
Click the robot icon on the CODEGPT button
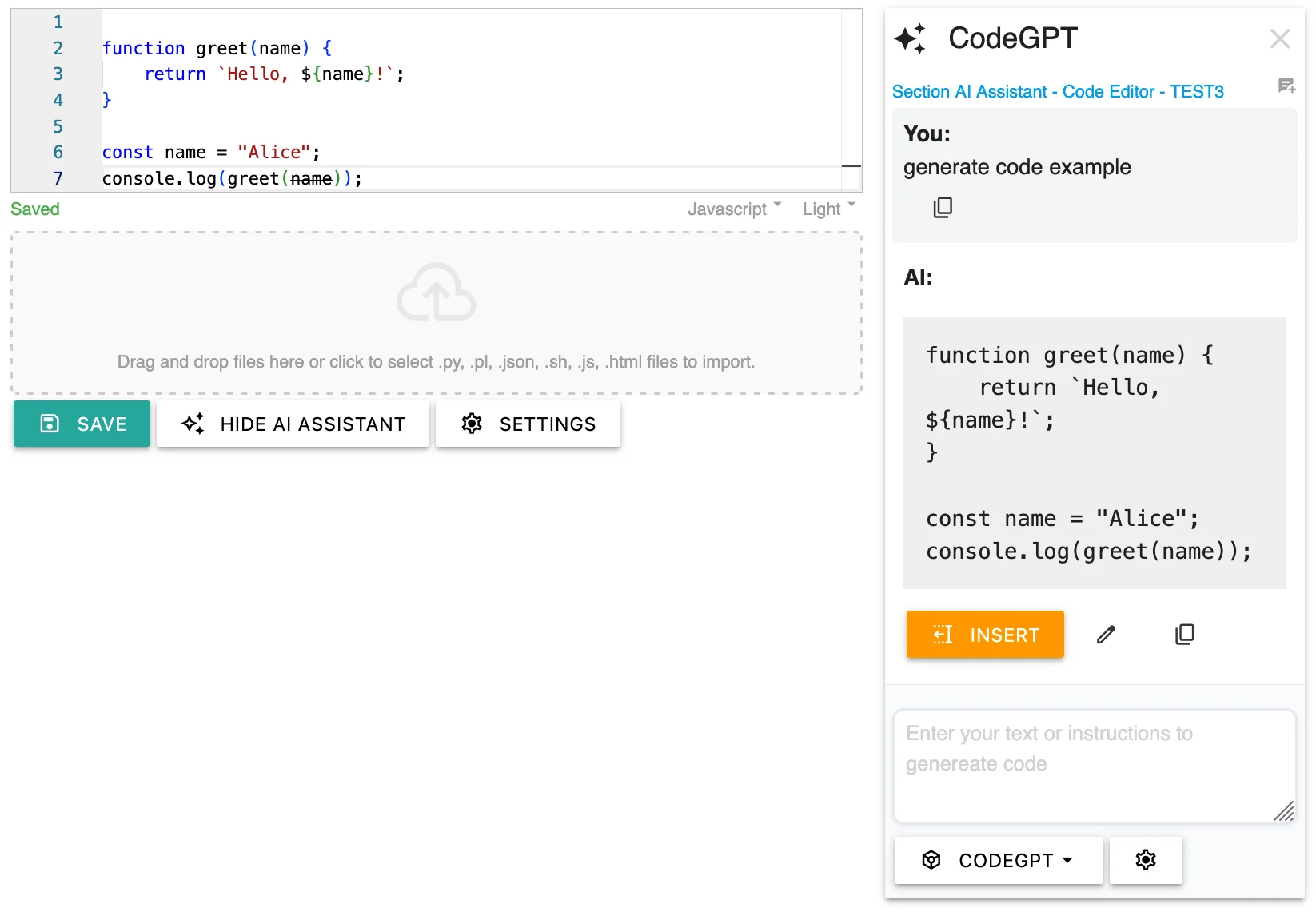tap(931, 860)
